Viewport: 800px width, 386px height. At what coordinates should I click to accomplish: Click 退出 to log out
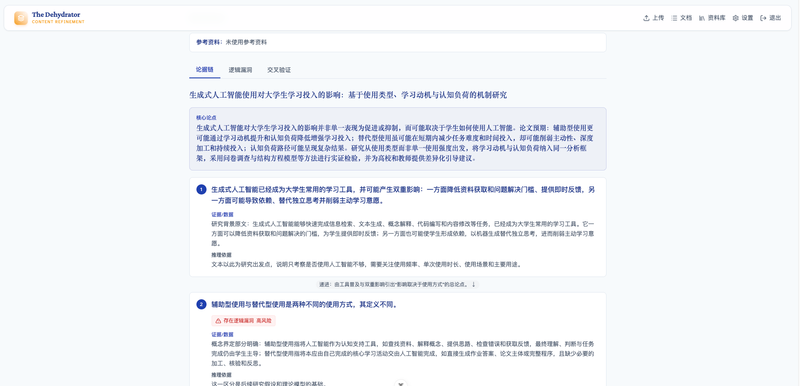pos(771,18)
